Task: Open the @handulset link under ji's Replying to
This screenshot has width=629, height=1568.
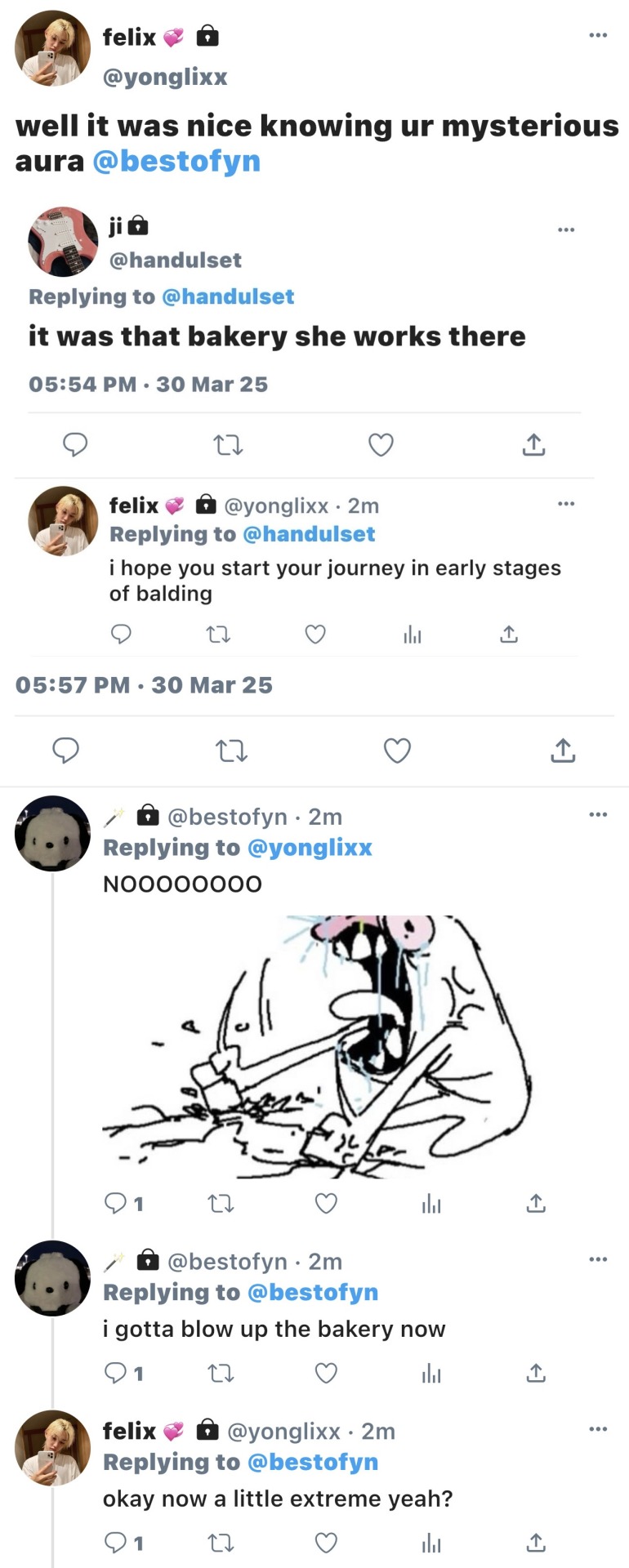Action: pos(228,296)
